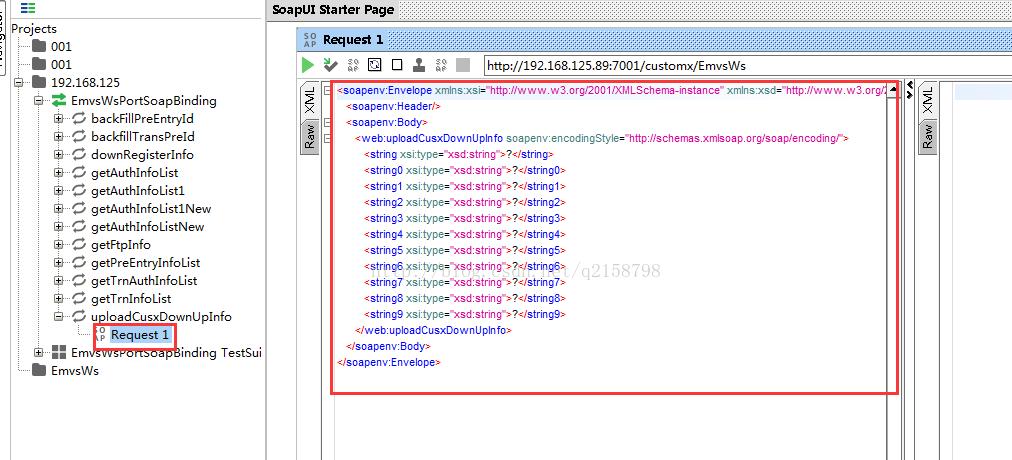Expand the getAuthInfoList1 operation

[x=58, y=190]
